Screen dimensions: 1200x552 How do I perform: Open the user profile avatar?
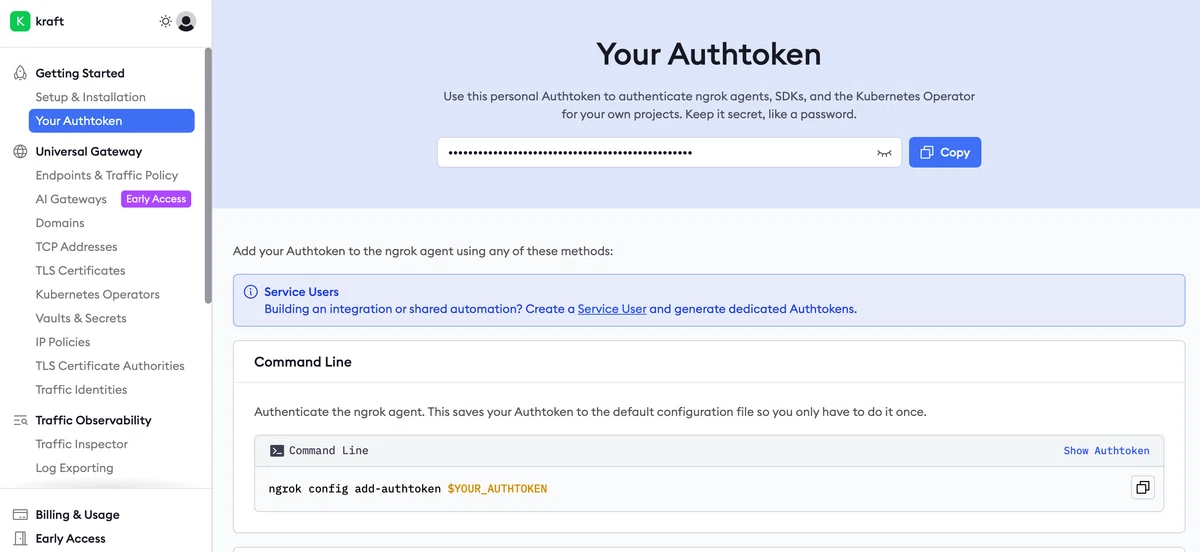pos(186,21)
